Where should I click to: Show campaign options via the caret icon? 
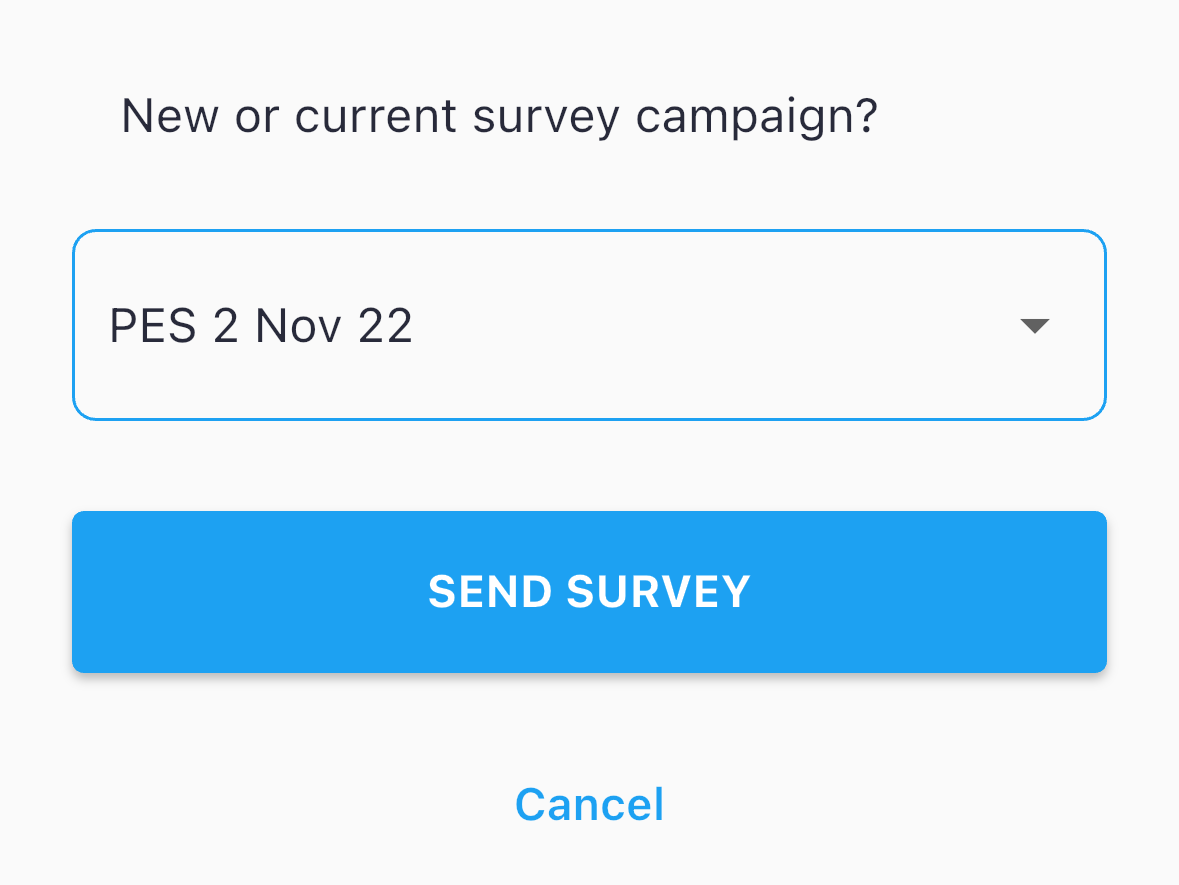pos(1034,326)
